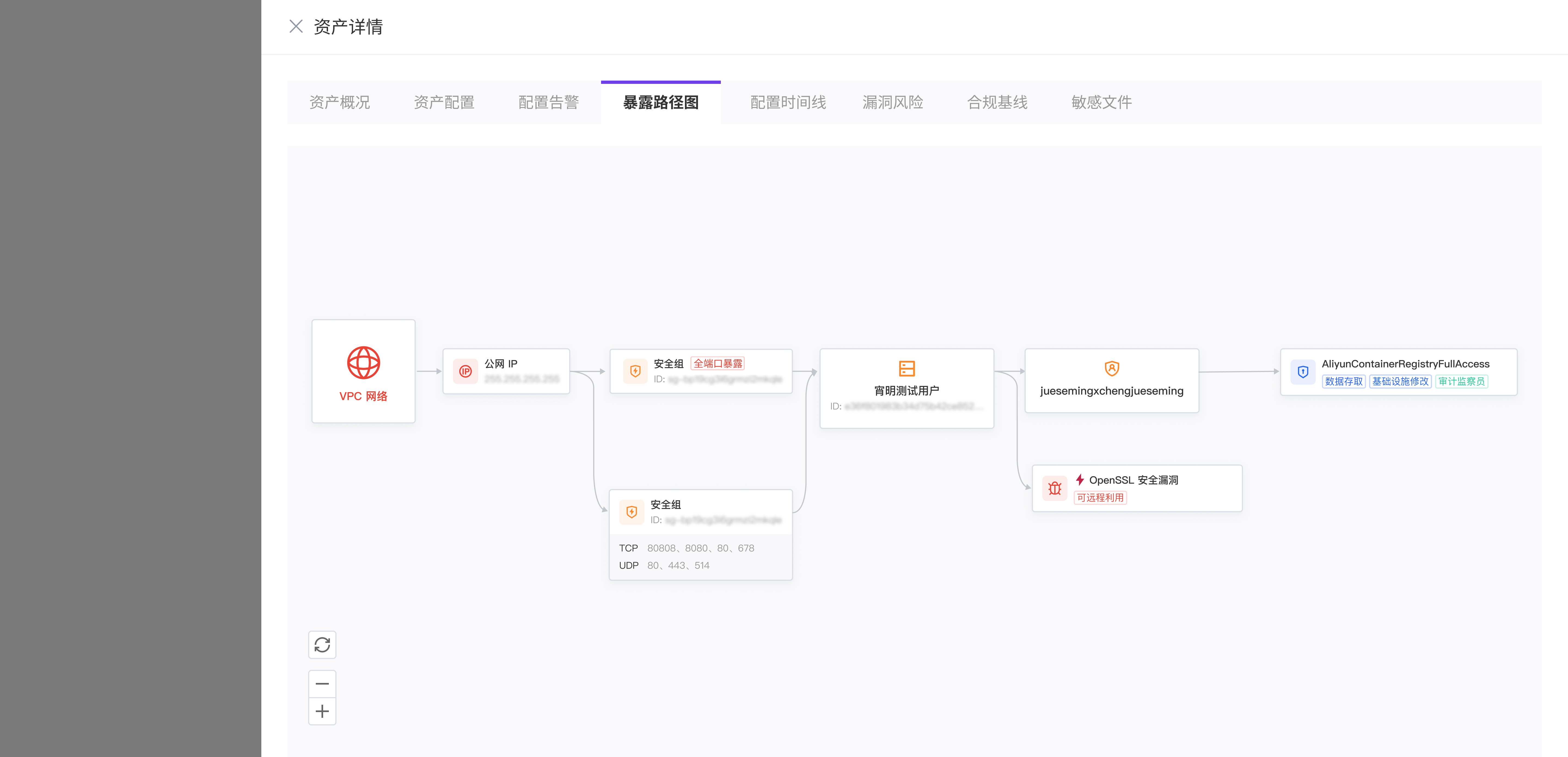Image resolution: width=1568 pixels, height=757 pixels.
Task: Click the 审计监察员 green tag
Action: pos(1462,381)
